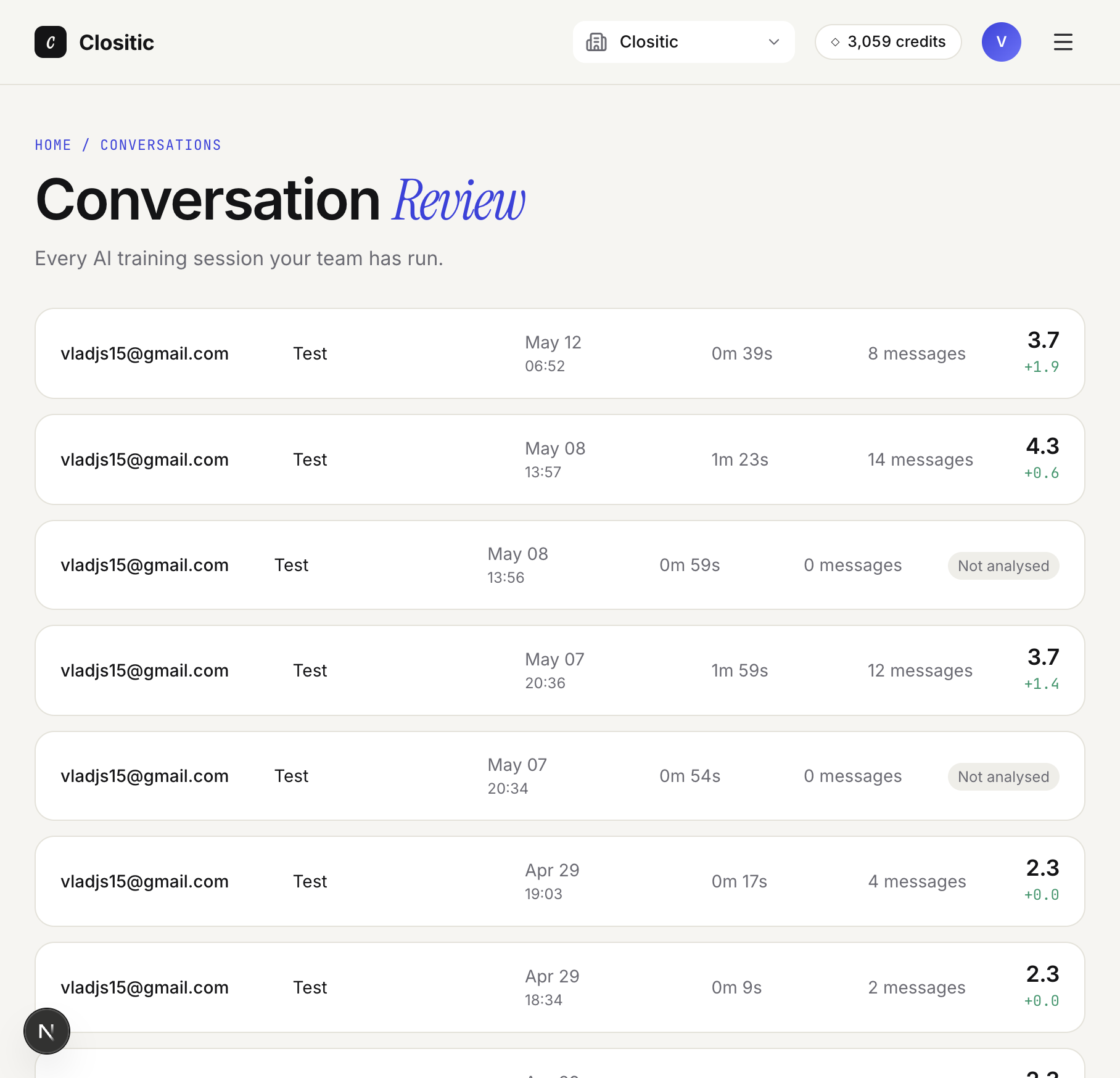Click the diamond icon in credits pill
Viewport: 1120px width, 1078px height.
[835, 42]
